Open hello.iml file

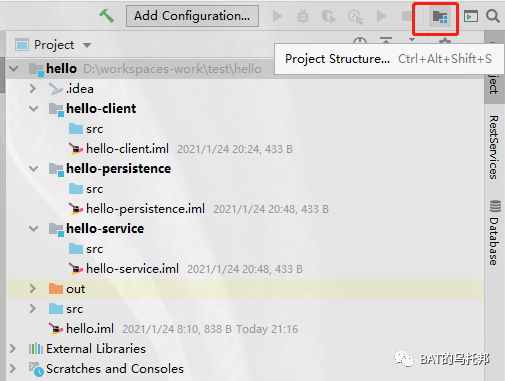pyautogui.click(x=90, y=329)
